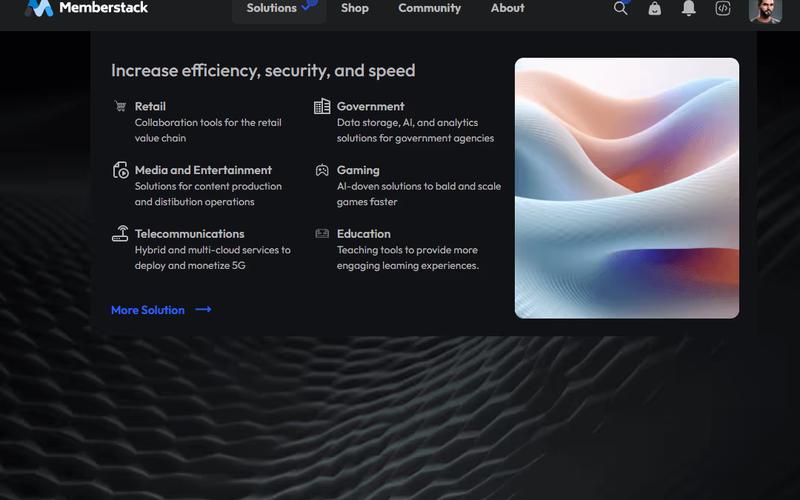The height and width of the screenshot is (500, 800).
Task: Click the More Solution arrow icon
Action: [204, 309]
